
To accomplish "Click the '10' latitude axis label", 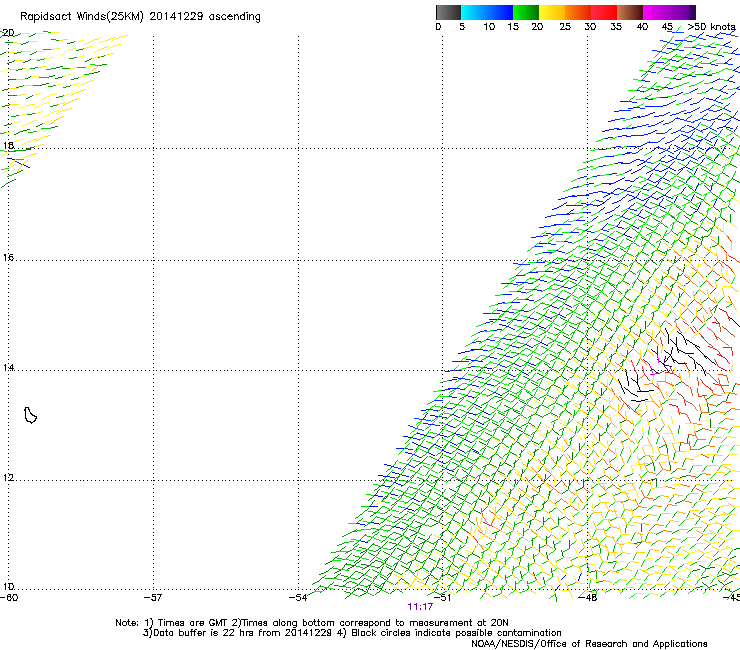I will pos(8,587).
